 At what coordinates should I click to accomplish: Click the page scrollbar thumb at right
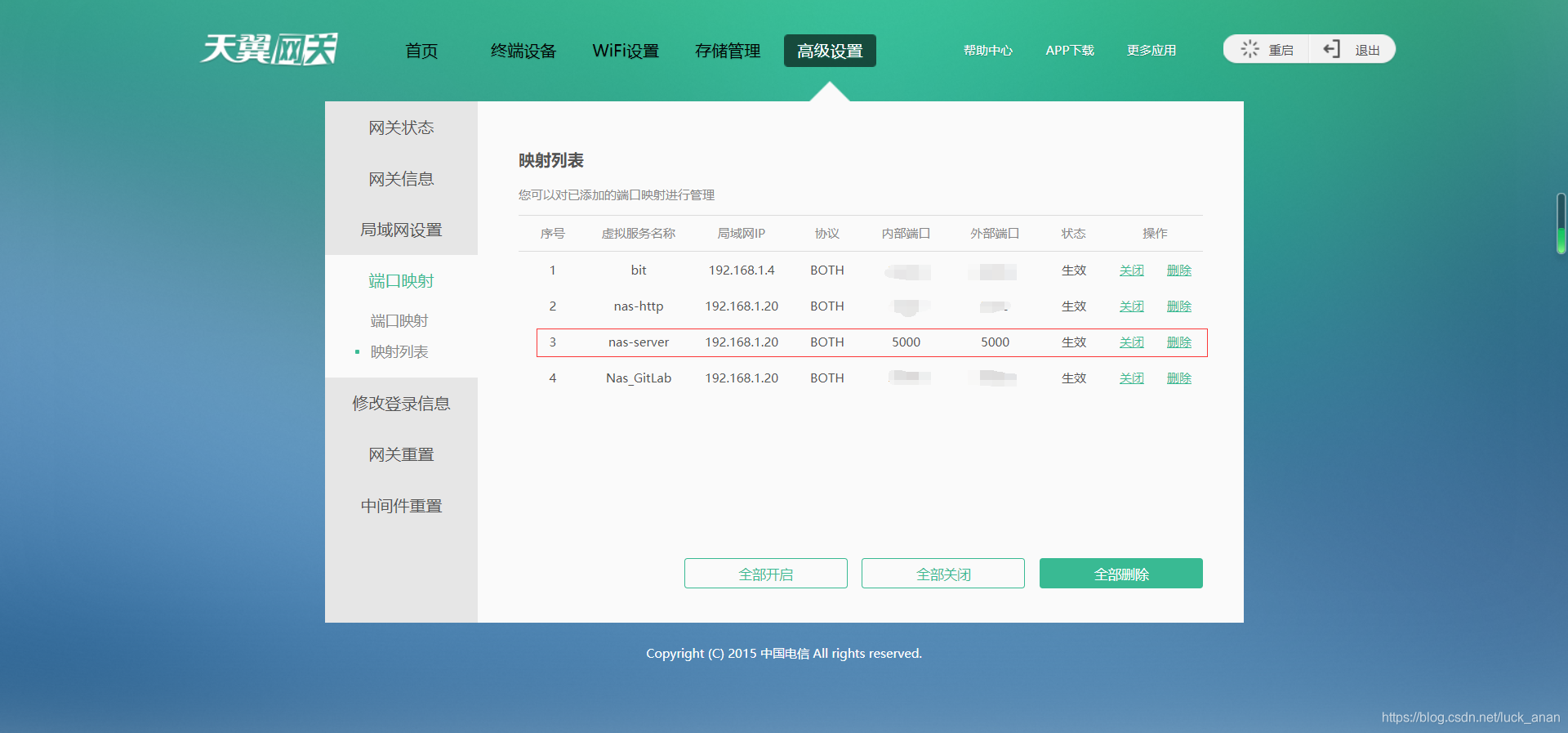tap(1561, 224)
